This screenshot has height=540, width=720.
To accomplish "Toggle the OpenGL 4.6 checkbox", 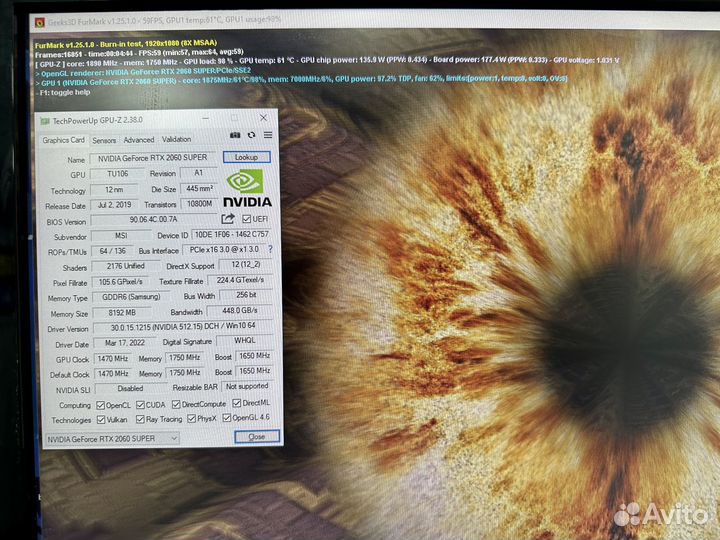I will tap(226, 418).
